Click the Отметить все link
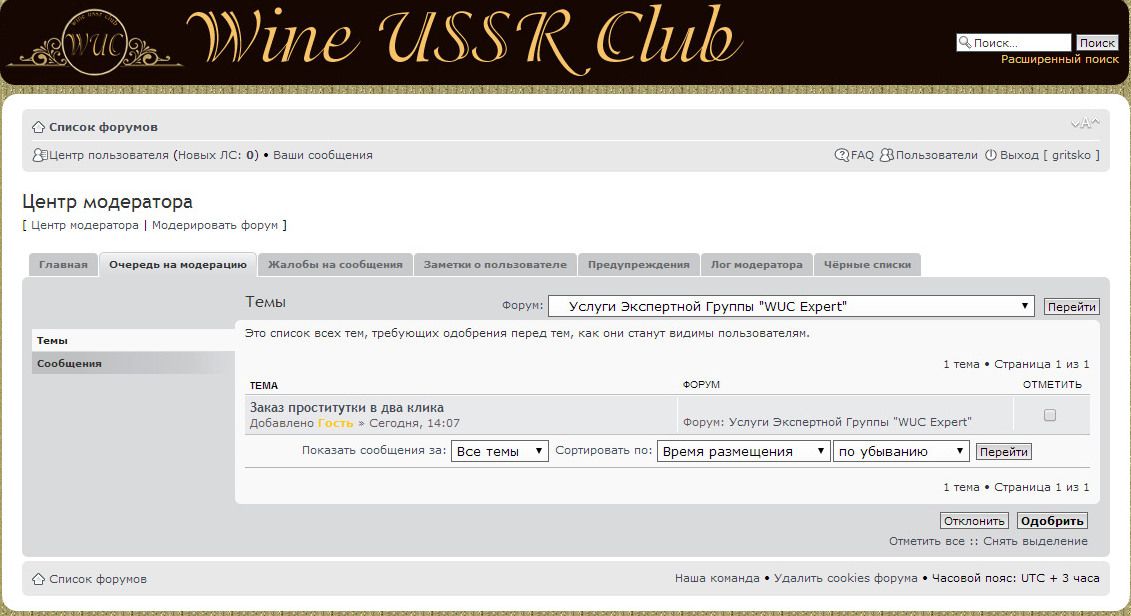1131x616 pixels. tap(926, 541)
